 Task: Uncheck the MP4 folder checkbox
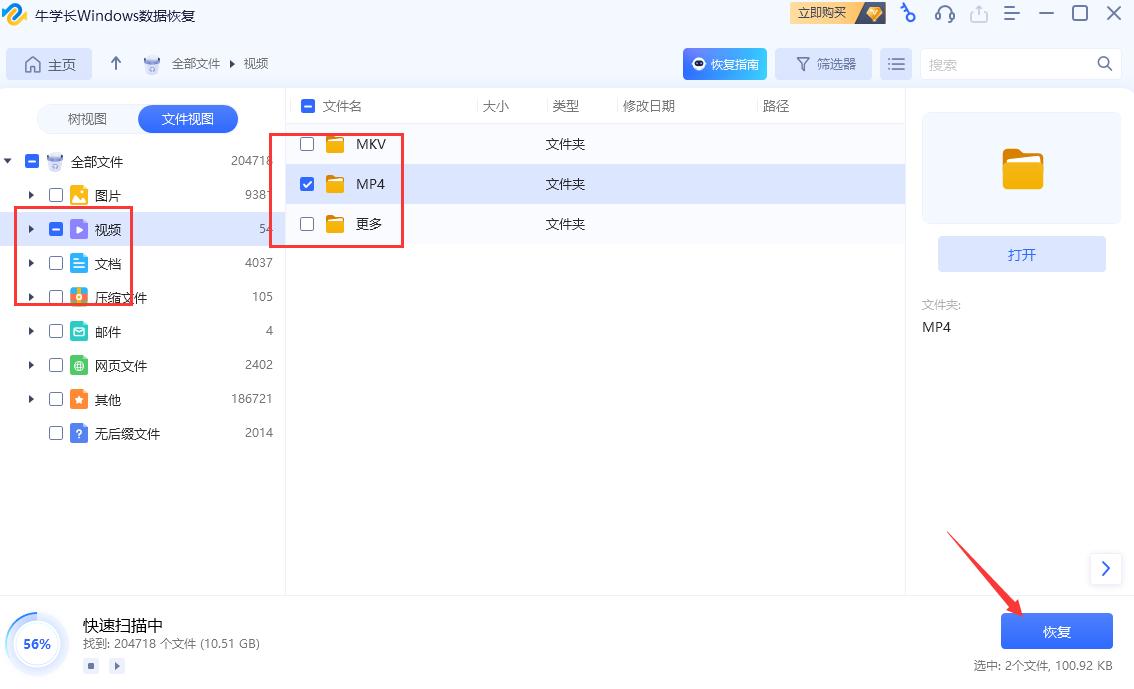coord(307,183)
